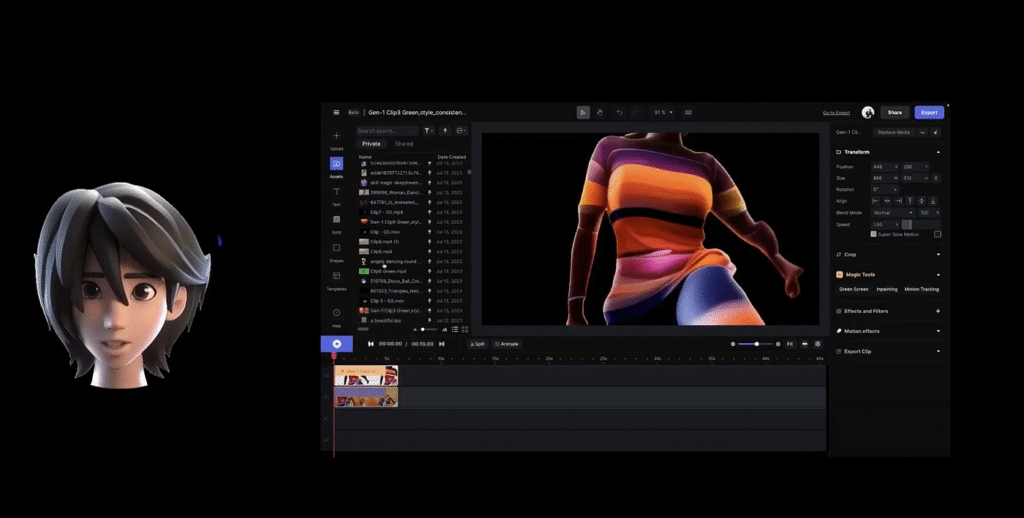The width and height of the screenshot is (1024, 518).
Task: Switch to the Shared assets tab
Action: coord(404,144)
